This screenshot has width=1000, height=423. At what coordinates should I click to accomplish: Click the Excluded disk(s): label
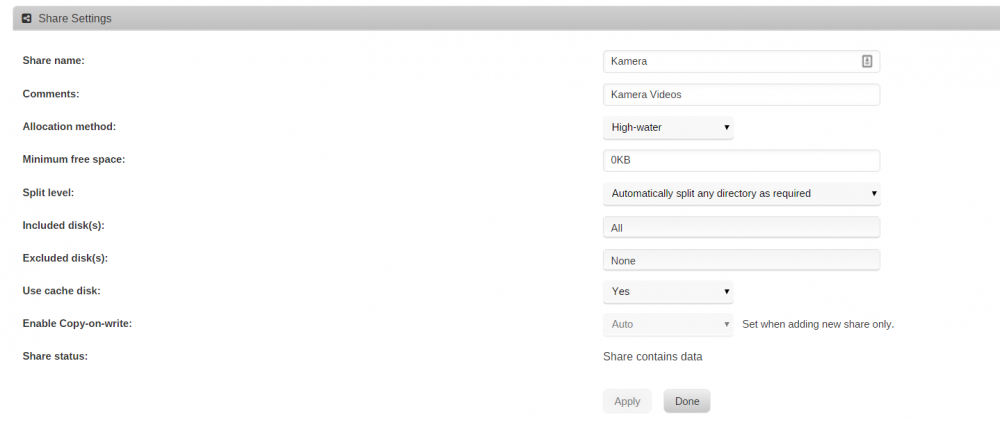click(x=65, y=258)
